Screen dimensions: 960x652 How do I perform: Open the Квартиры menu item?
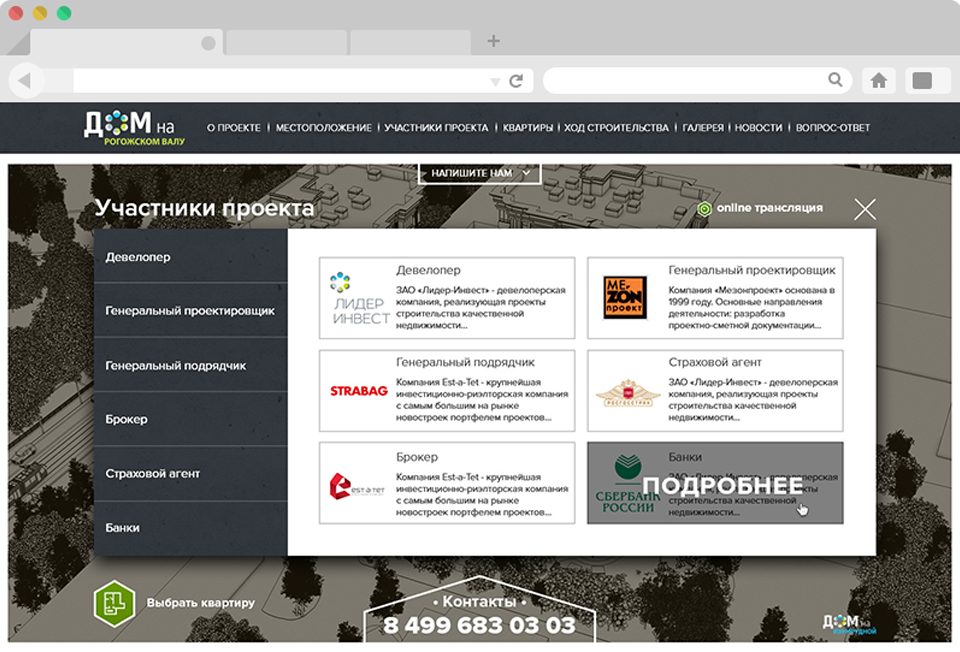[527, 128]
